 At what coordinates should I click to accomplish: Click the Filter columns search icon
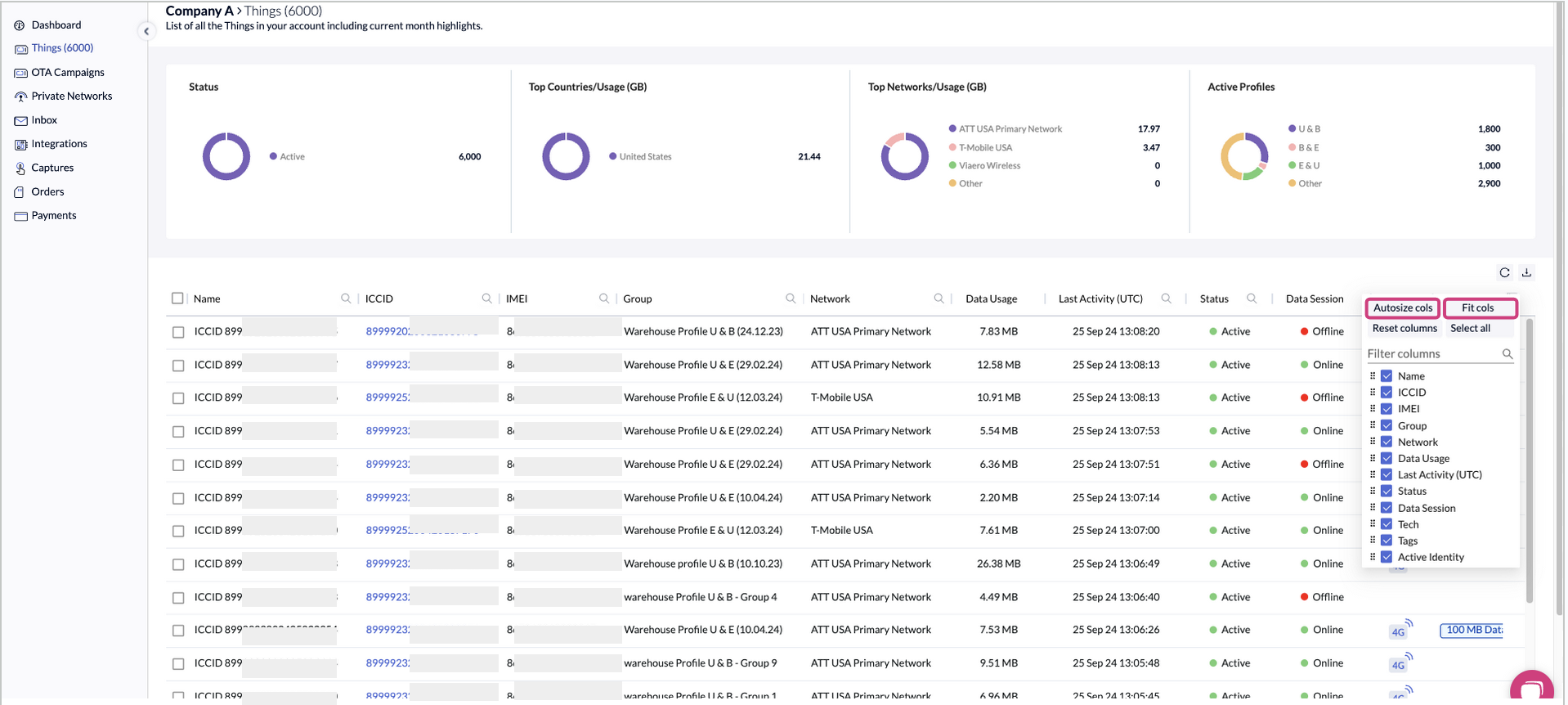[x=1507, y=354]
